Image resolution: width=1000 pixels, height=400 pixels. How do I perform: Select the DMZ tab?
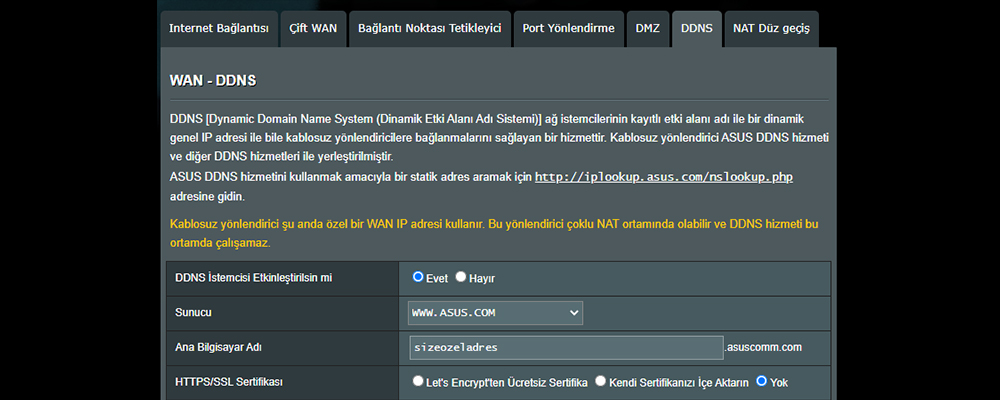(x=648, y=29)
